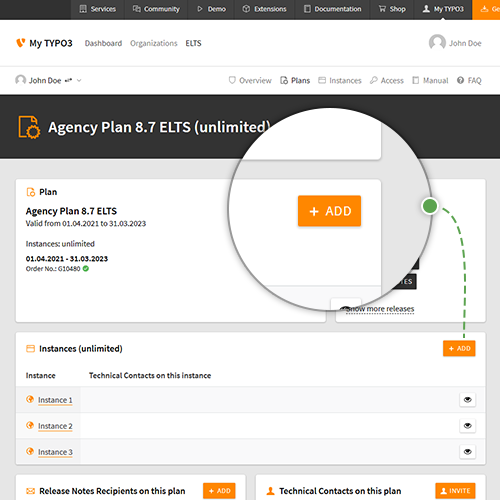Toggle the eye icon for Instance 2
The width and height of the screenshot is (500, 500).
[468, 426]
